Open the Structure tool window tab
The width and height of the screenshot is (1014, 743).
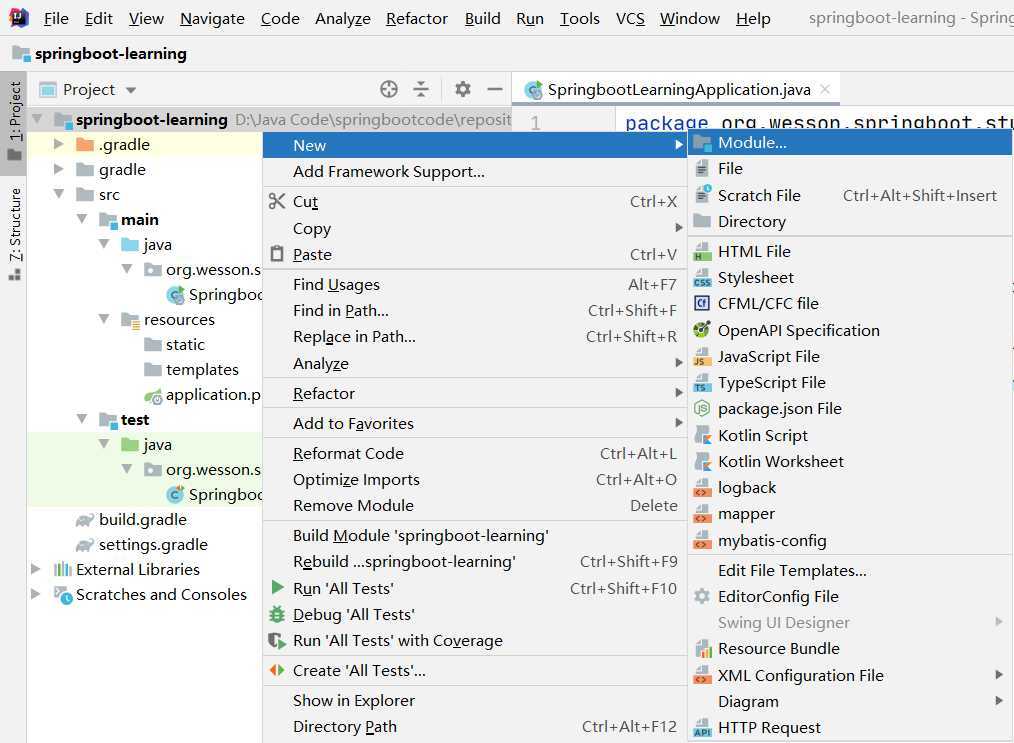(x=14, y=225)
